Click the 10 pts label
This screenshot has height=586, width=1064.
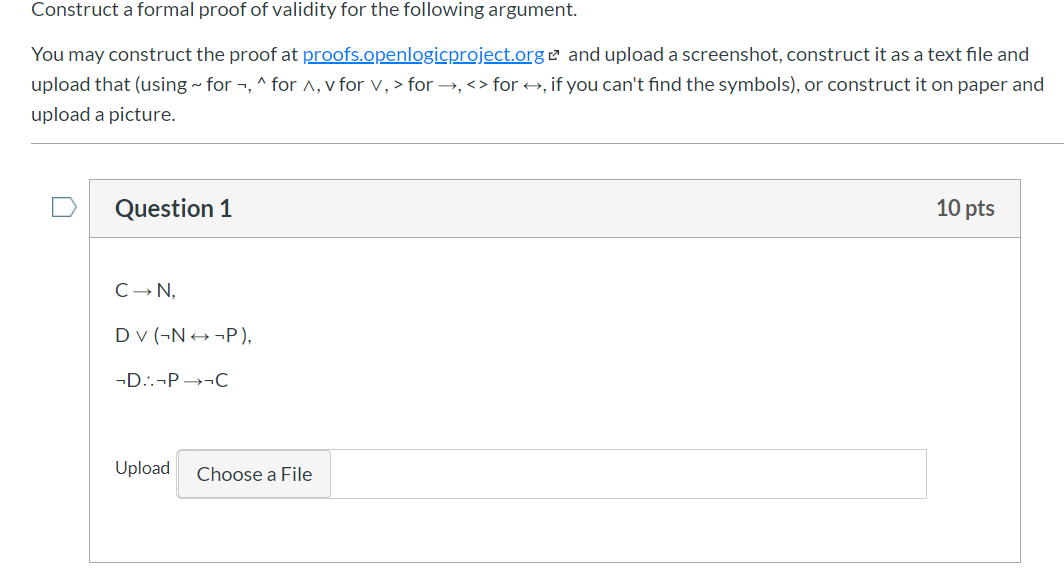click(965, 208)
